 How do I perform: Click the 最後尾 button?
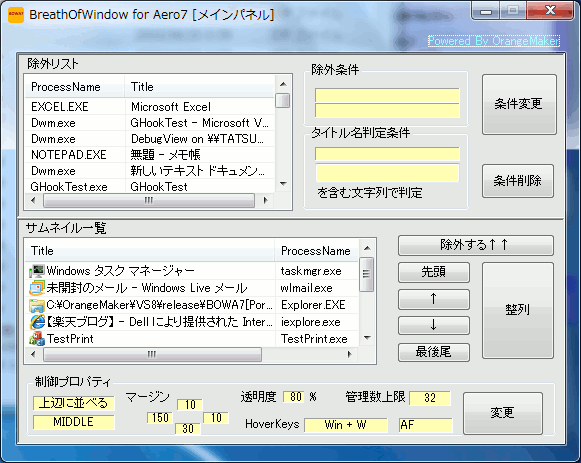[x=434, y=352]
